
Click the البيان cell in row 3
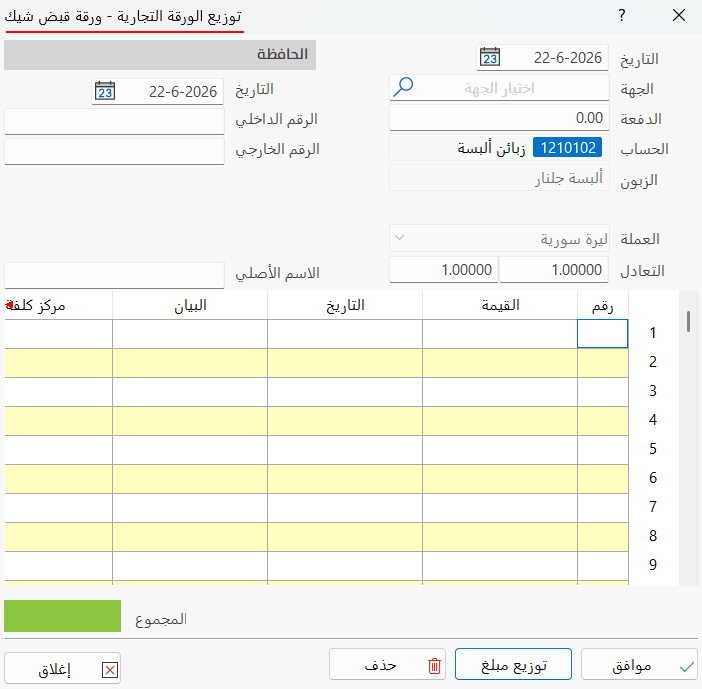click(x=190, y=392)
